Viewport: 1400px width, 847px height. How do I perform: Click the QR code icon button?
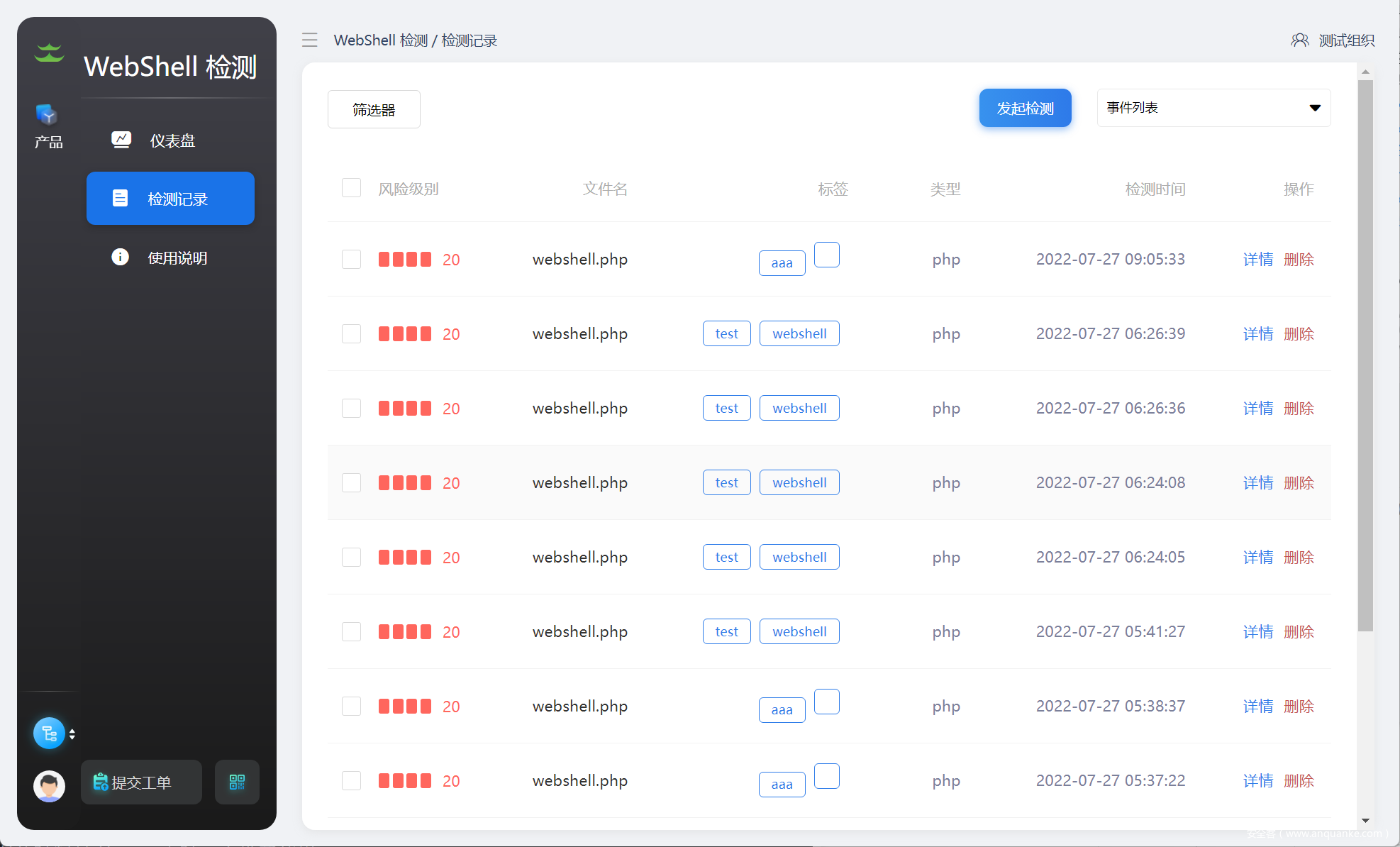tap(237, 782)
